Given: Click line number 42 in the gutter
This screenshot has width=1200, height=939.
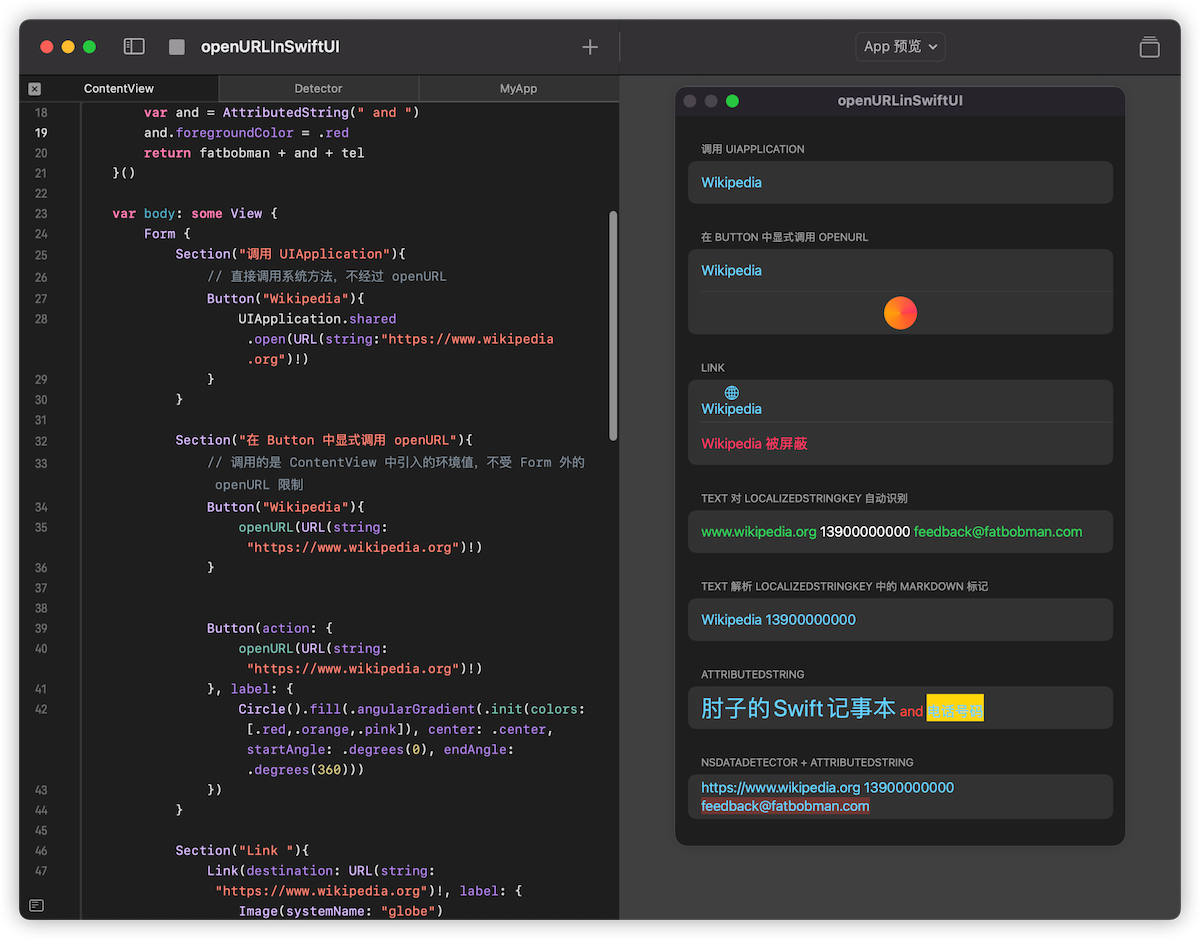Looking at the screenshot, I should (41, 709).
